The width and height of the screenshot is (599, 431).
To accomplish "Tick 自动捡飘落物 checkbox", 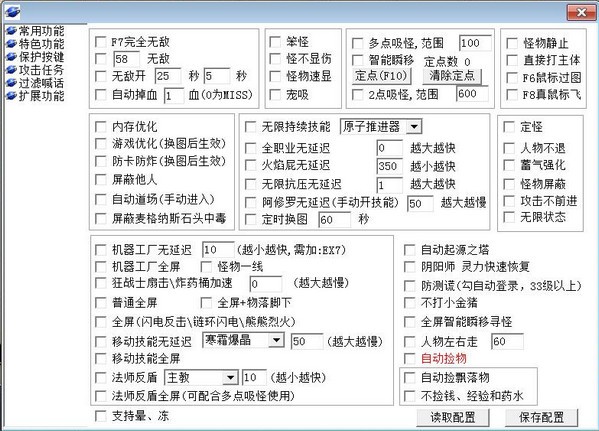I will [x=410, y=378].
